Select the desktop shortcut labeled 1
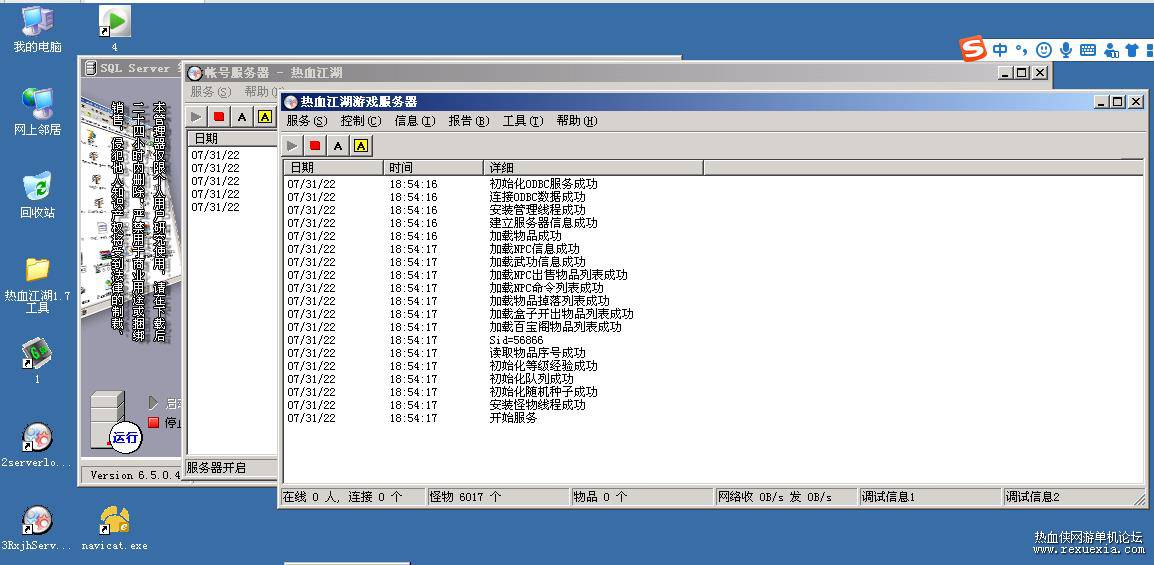 [38, 360]
